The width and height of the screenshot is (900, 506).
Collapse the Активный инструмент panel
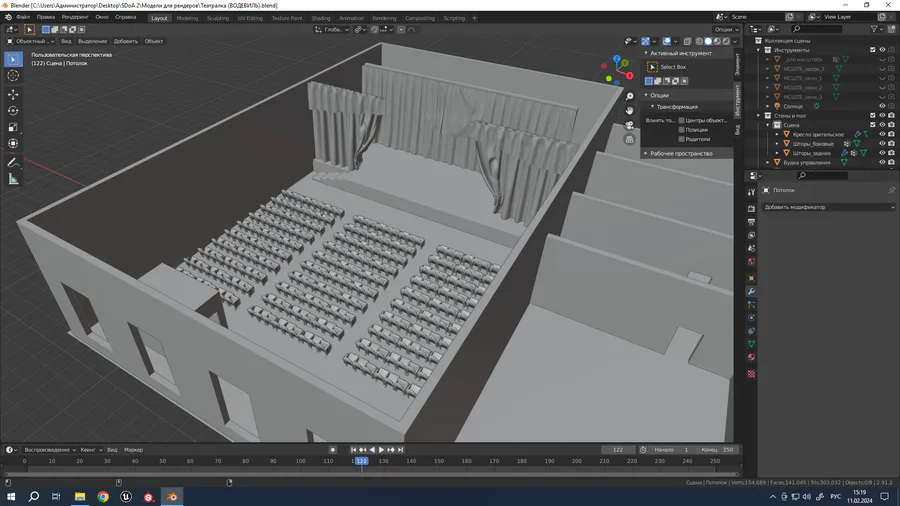(x=646, y=53)
